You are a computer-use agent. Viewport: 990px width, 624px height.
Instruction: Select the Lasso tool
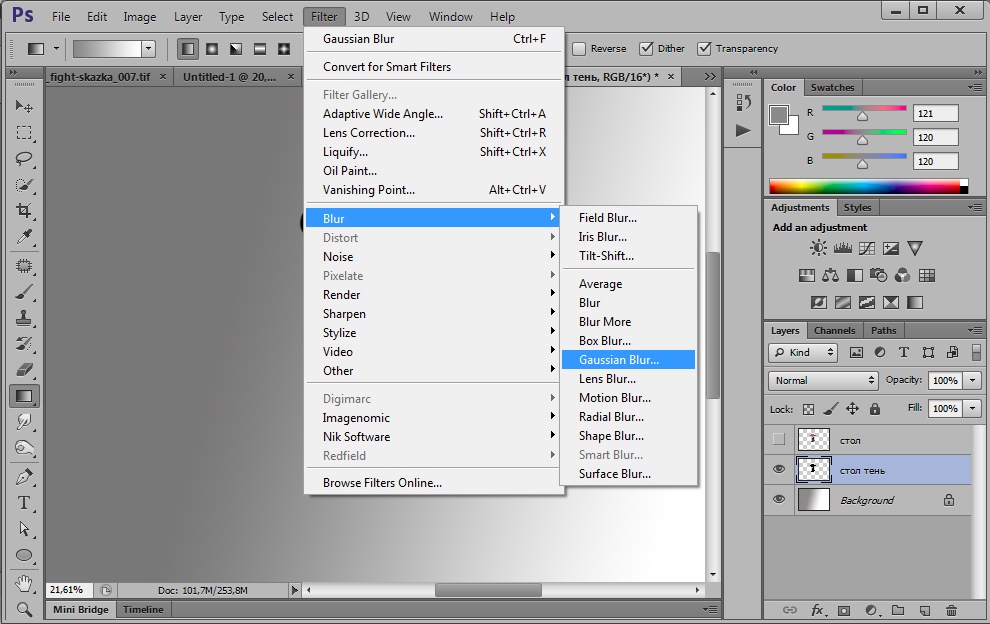point(24,159)
